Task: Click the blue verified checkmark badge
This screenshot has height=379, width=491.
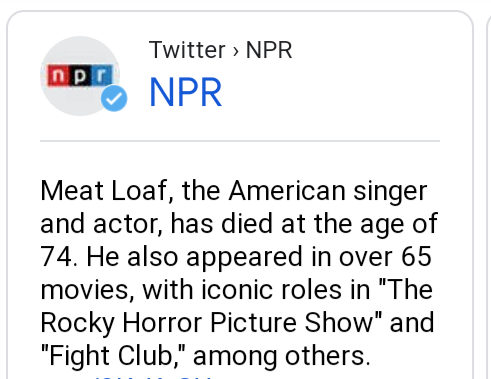Action: click(114, 98)
